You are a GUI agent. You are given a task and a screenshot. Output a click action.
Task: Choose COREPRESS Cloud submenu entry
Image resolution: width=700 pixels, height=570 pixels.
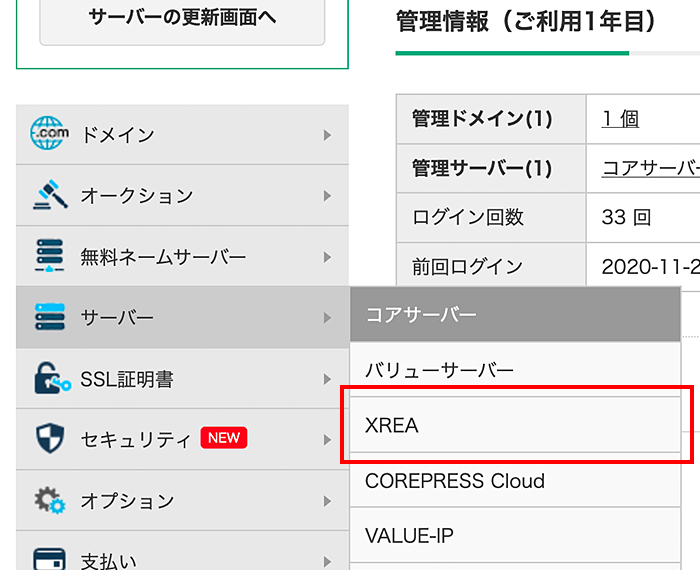point(454,481)
